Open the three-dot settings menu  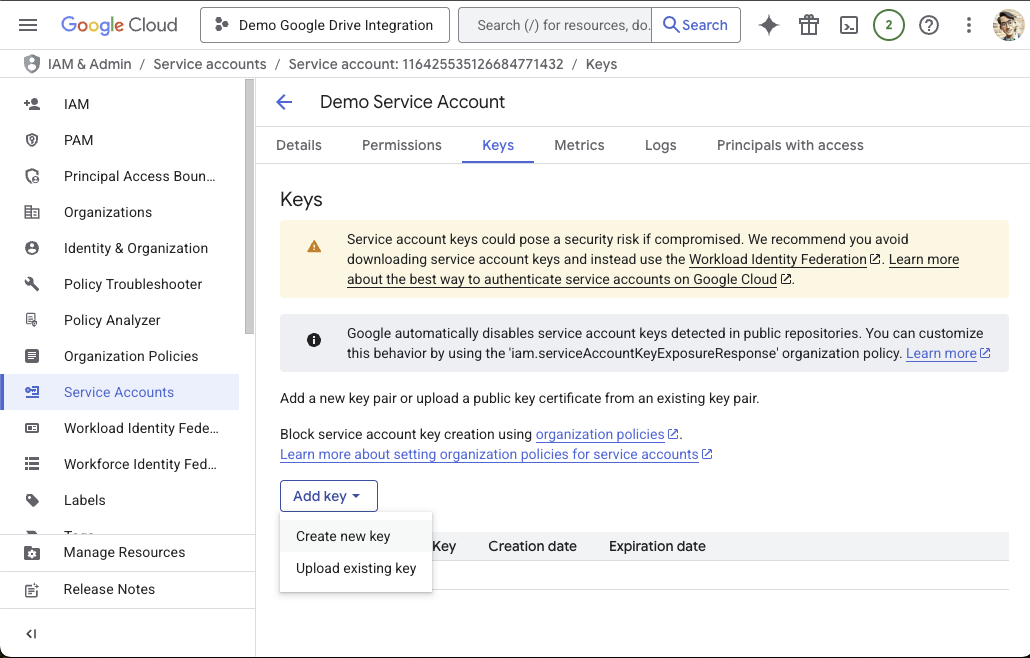(x=969, y=25)
